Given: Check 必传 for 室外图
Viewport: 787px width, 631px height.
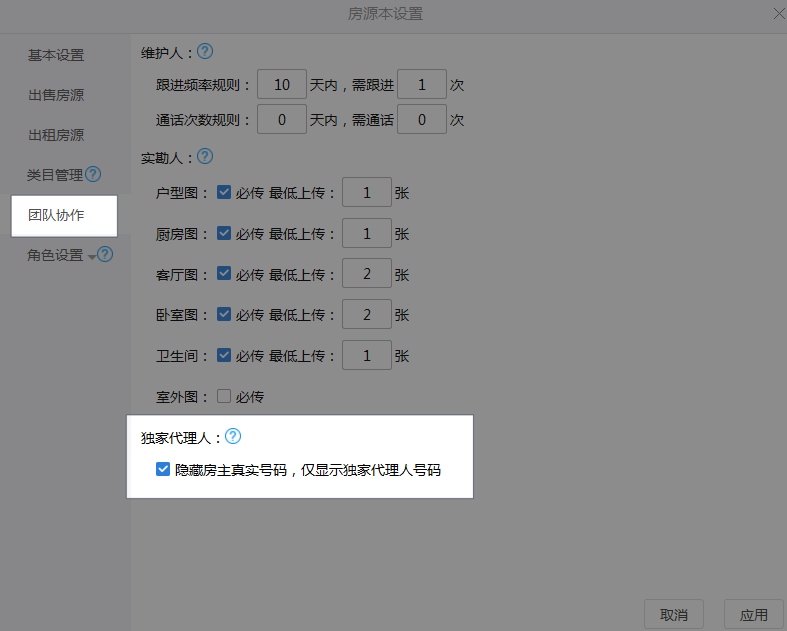Looking at the screenshot, I should [x=224, y=396].
